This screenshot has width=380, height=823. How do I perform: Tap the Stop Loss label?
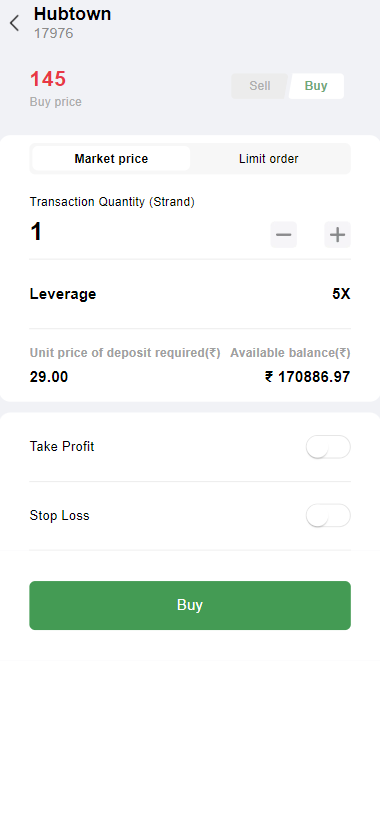pyautogui.click(x=60, y=515)
